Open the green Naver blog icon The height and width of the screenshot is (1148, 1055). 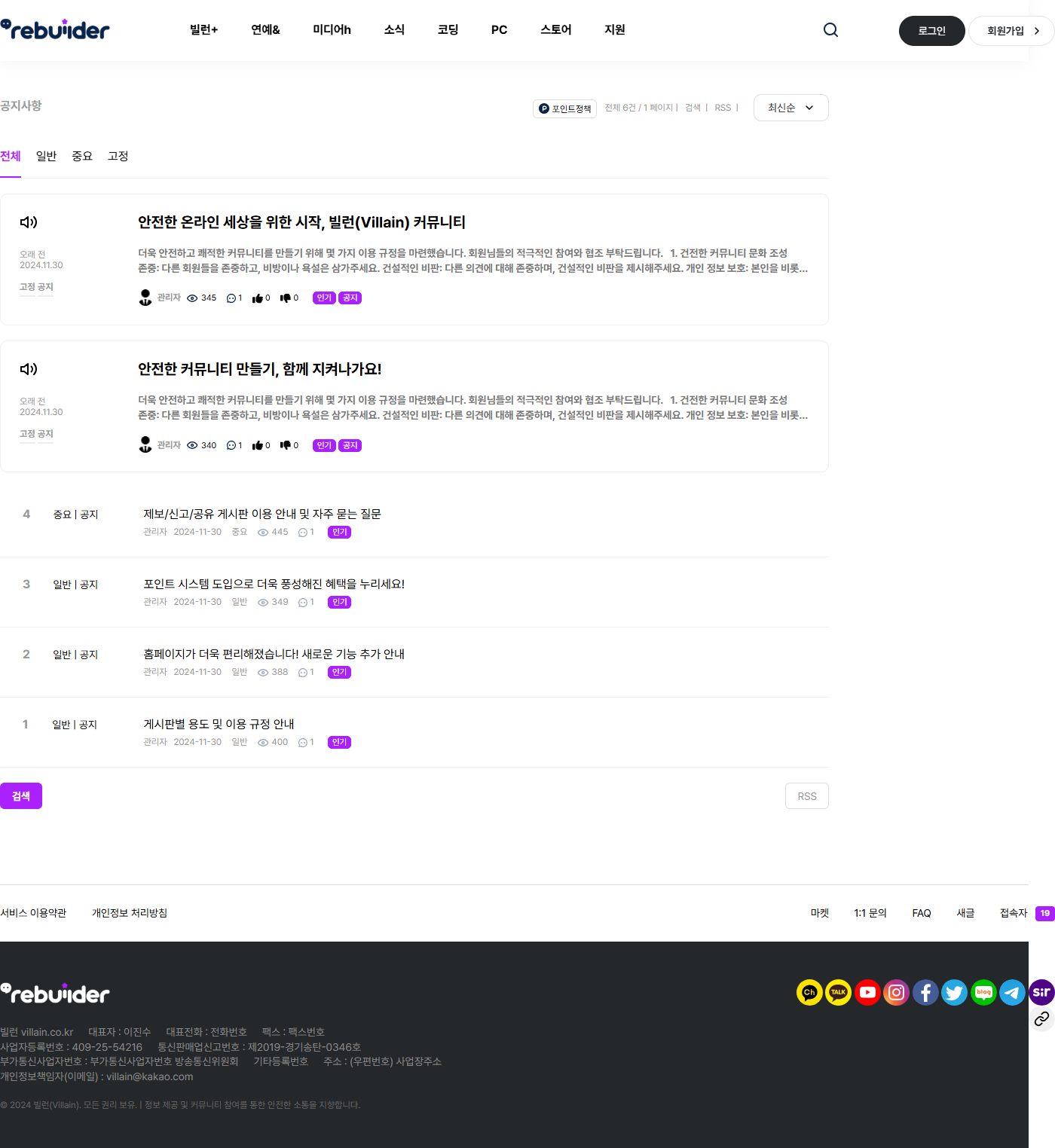983,992
